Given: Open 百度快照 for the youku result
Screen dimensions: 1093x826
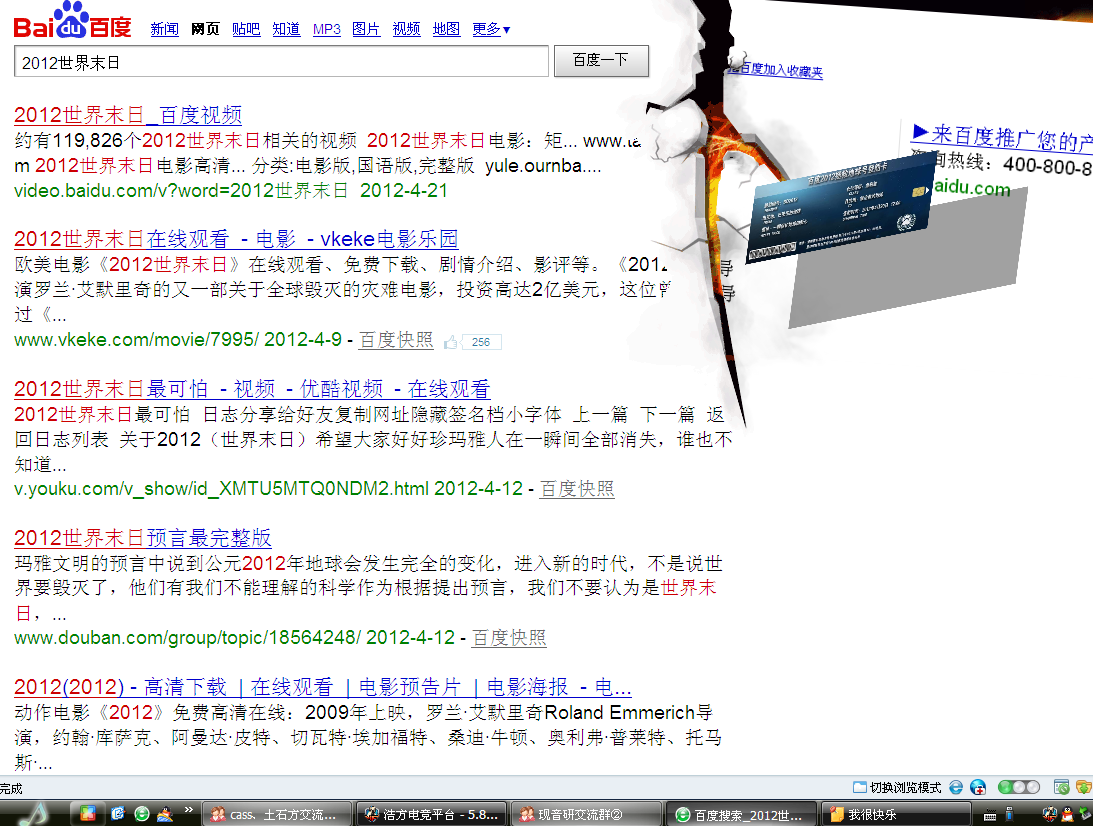Looking at the screenshot, I should 577,489.
